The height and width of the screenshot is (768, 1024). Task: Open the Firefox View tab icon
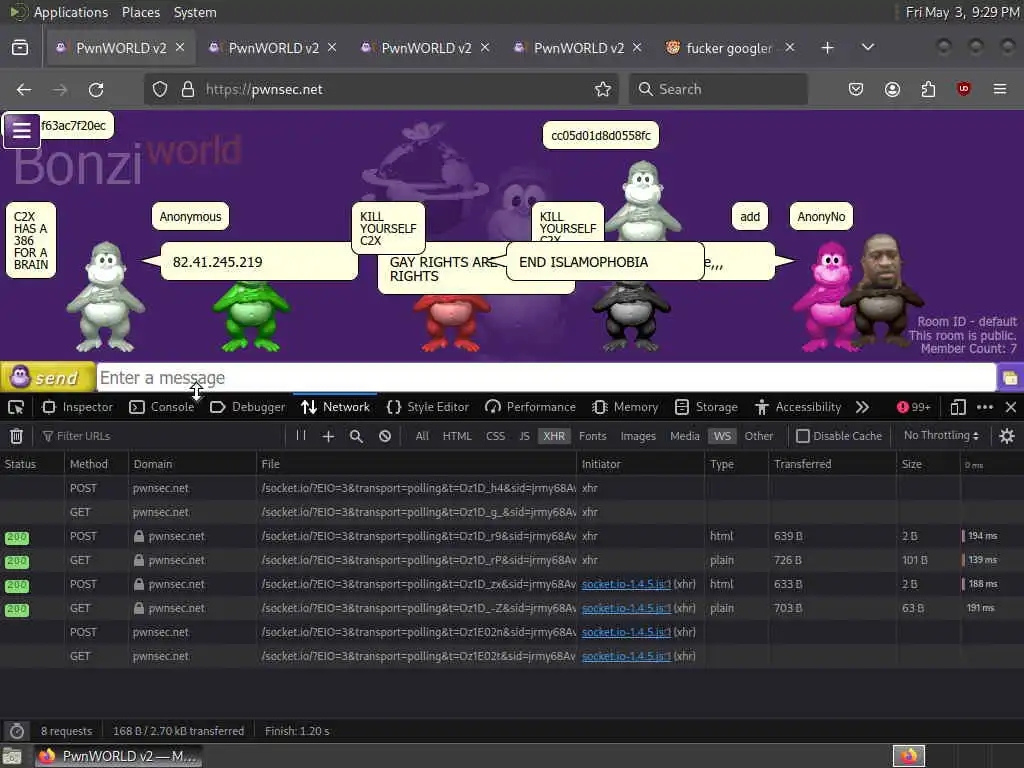coord(20,48)
